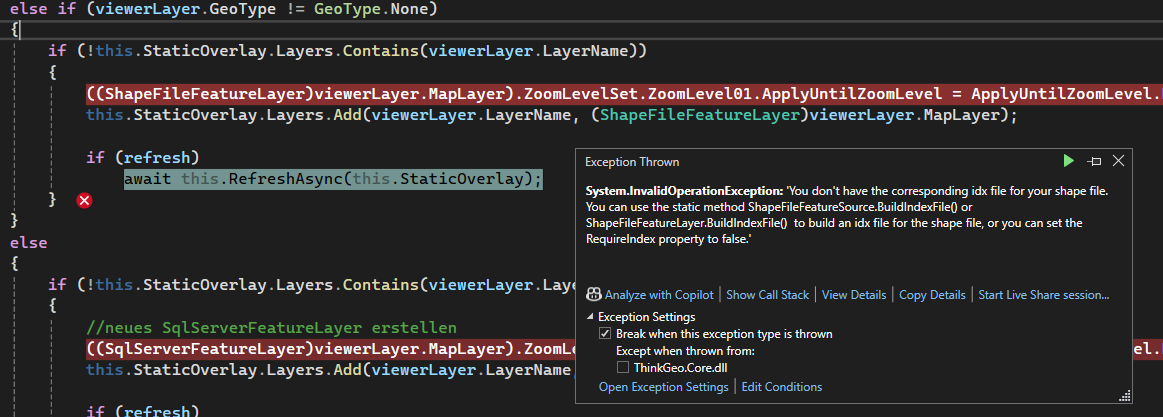Enable the ThinkGeo.Core.dll exception checkbox

click(x=623, y=368)
